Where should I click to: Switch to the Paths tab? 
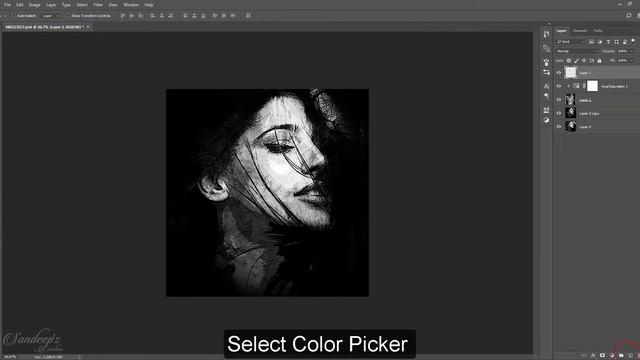598,31
